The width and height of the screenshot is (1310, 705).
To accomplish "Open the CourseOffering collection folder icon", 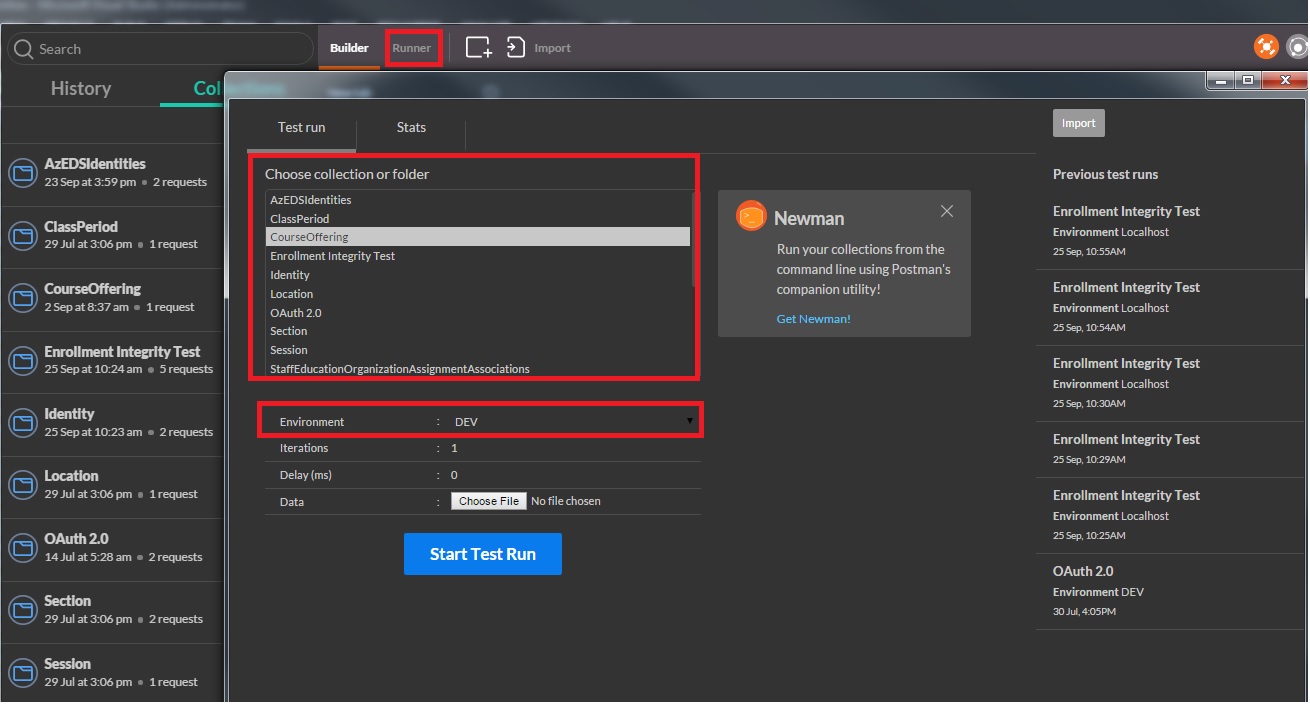I will [x=22, y=298].
